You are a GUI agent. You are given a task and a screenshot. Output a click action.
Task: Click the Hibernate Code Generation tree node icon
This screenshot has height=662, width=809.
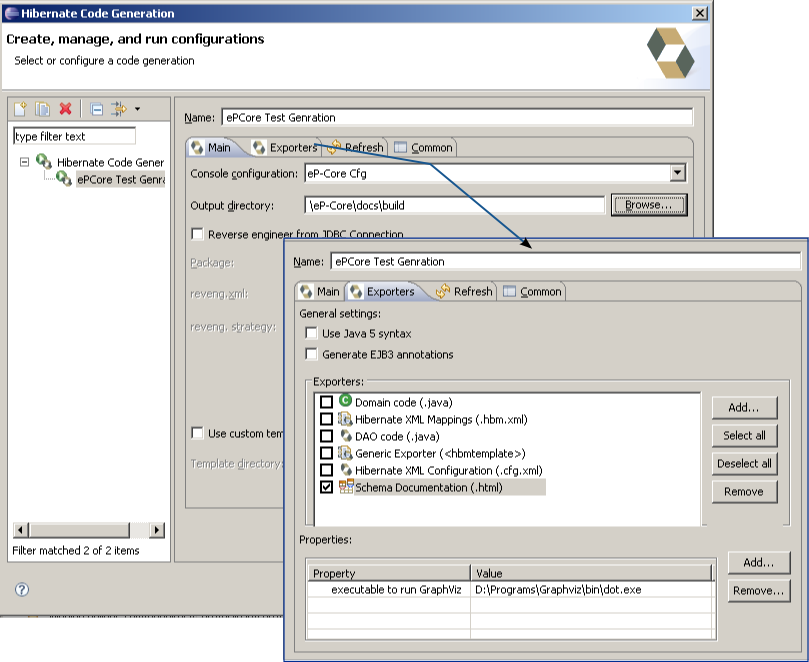pyautogui.click(x=44, y=162)
